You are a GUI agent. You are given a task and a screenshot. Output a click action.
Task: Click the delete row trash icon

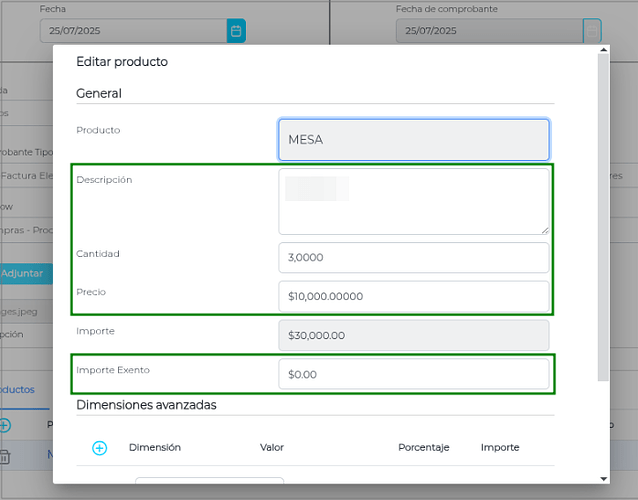5,457
